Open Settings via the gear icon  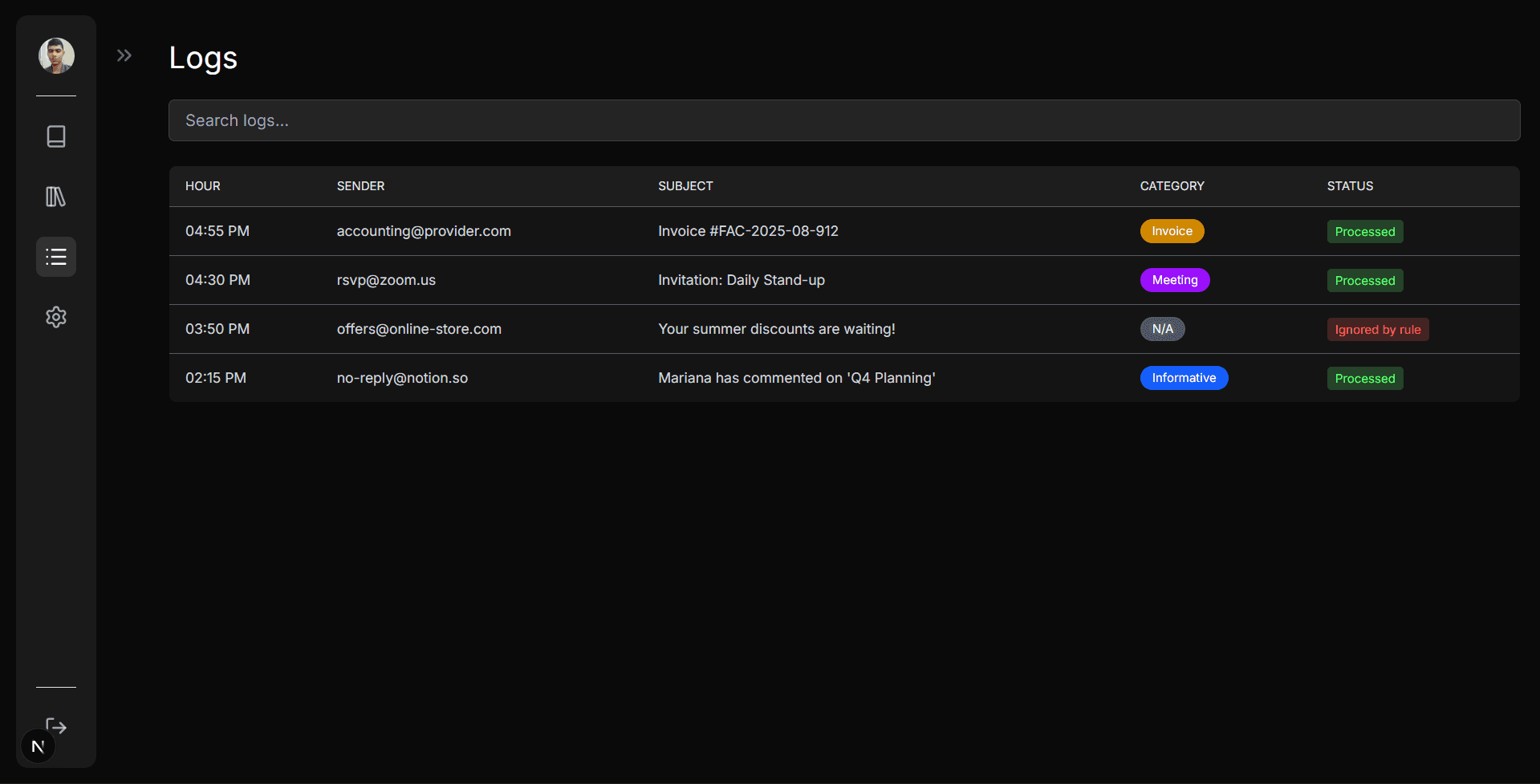(55, 316)
